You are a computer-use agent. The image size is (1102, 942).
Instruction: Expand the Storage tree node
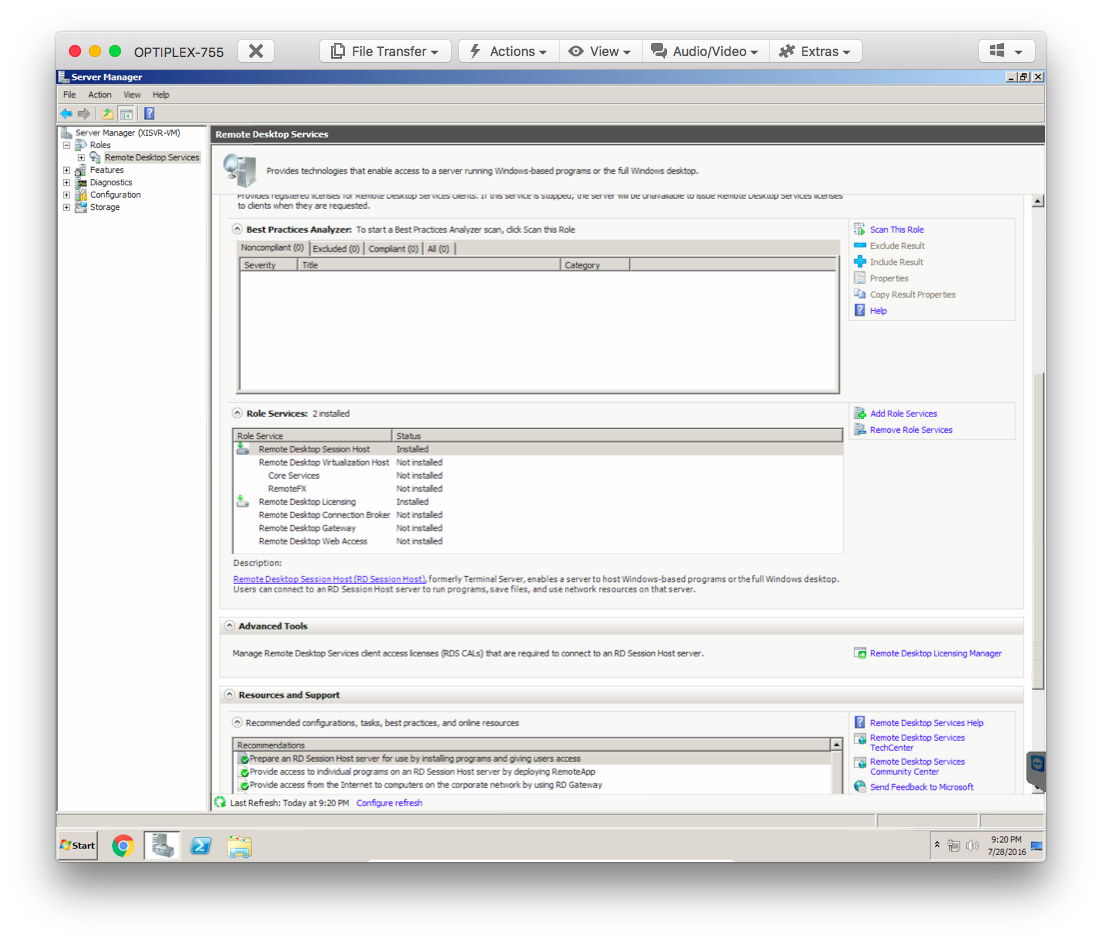coord(67,207)
